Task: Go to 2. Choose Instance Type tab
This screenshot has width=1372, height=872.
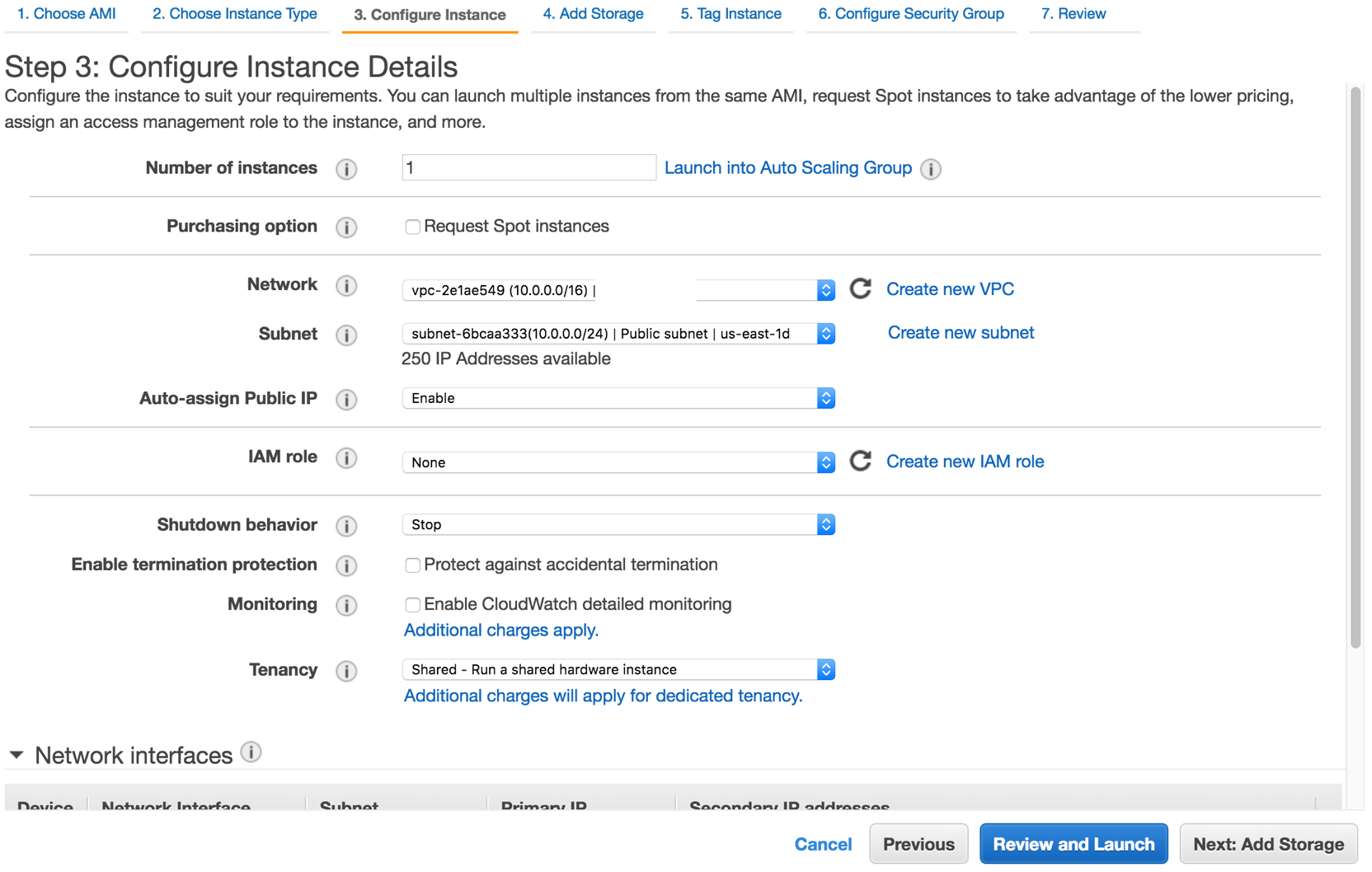Action: point(235,14)
